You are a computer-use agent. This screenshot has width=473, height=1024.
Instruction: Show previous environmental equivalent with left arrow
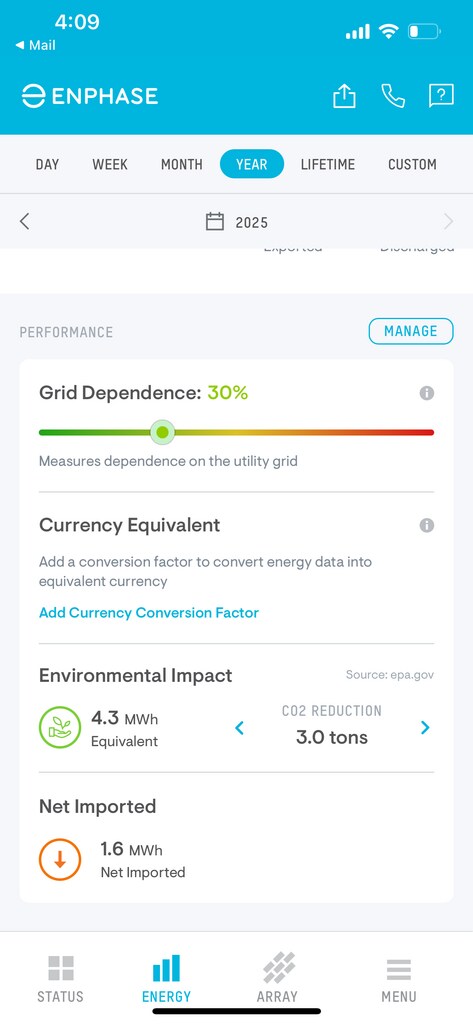(x=240, y=728)
